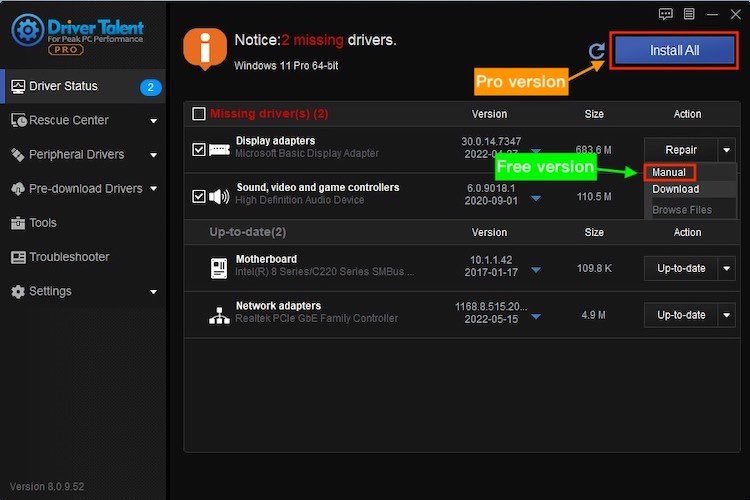Click the 2 missing notice text
This screenshot has height=500, width=750.
[x=312, y=40]
